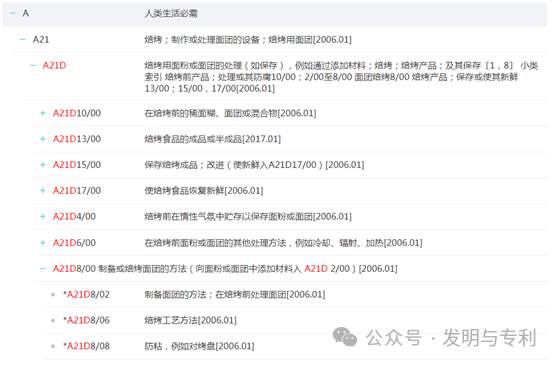This screenshot has width=558, height=366.
Task: Select the *A21D8/06 subgroup entry
Action: pyautogui.click(x=86, y=320)
